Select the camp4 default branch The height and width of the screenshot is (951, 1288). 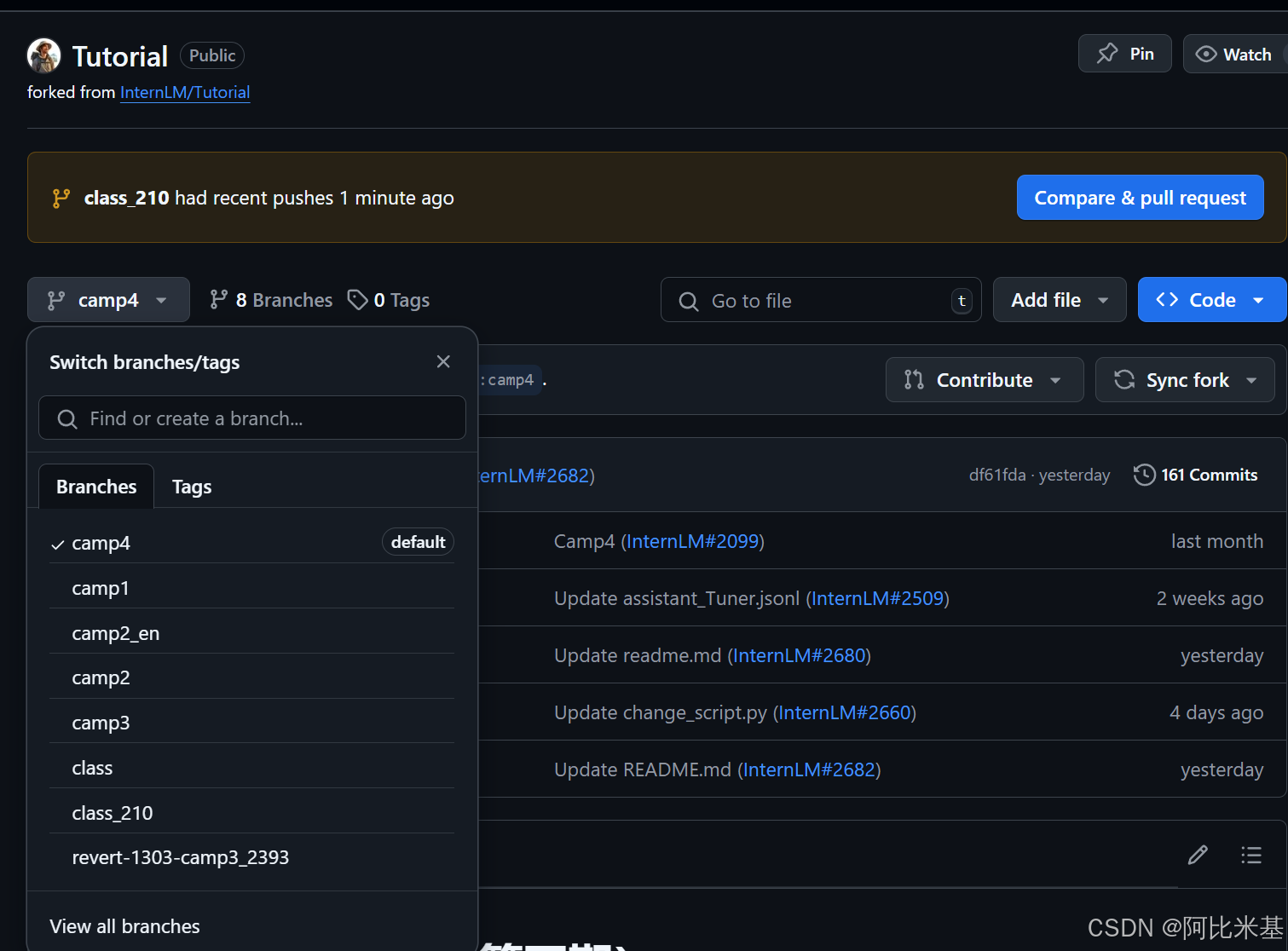tap(252, 543)
